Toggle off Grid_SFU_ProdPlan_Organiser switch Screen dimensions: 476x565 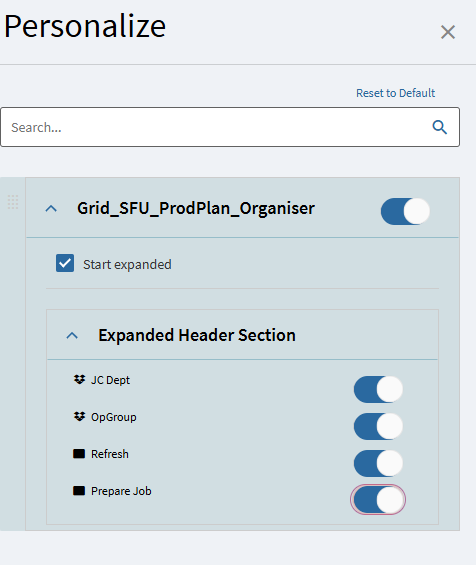(405, 211)
